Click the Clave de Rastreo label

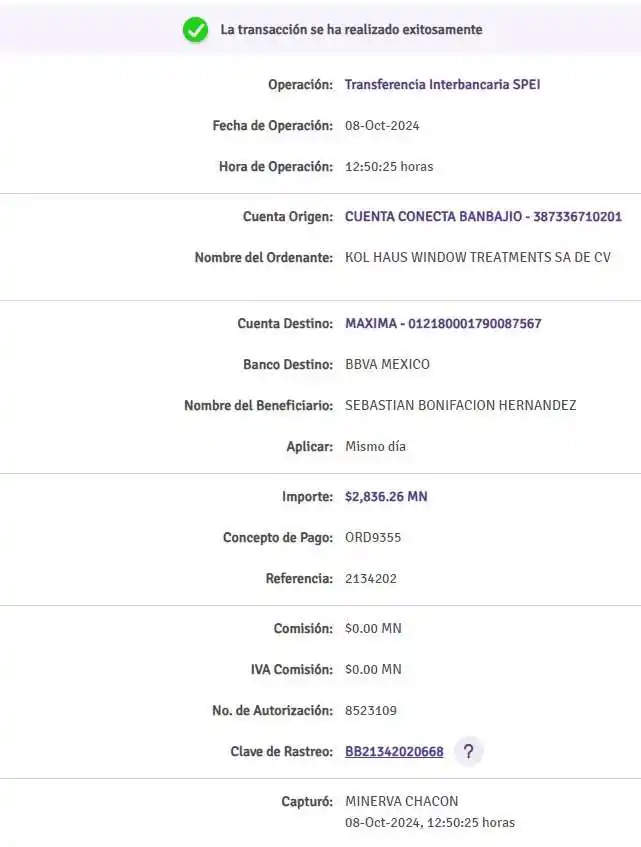coord(281,752)
